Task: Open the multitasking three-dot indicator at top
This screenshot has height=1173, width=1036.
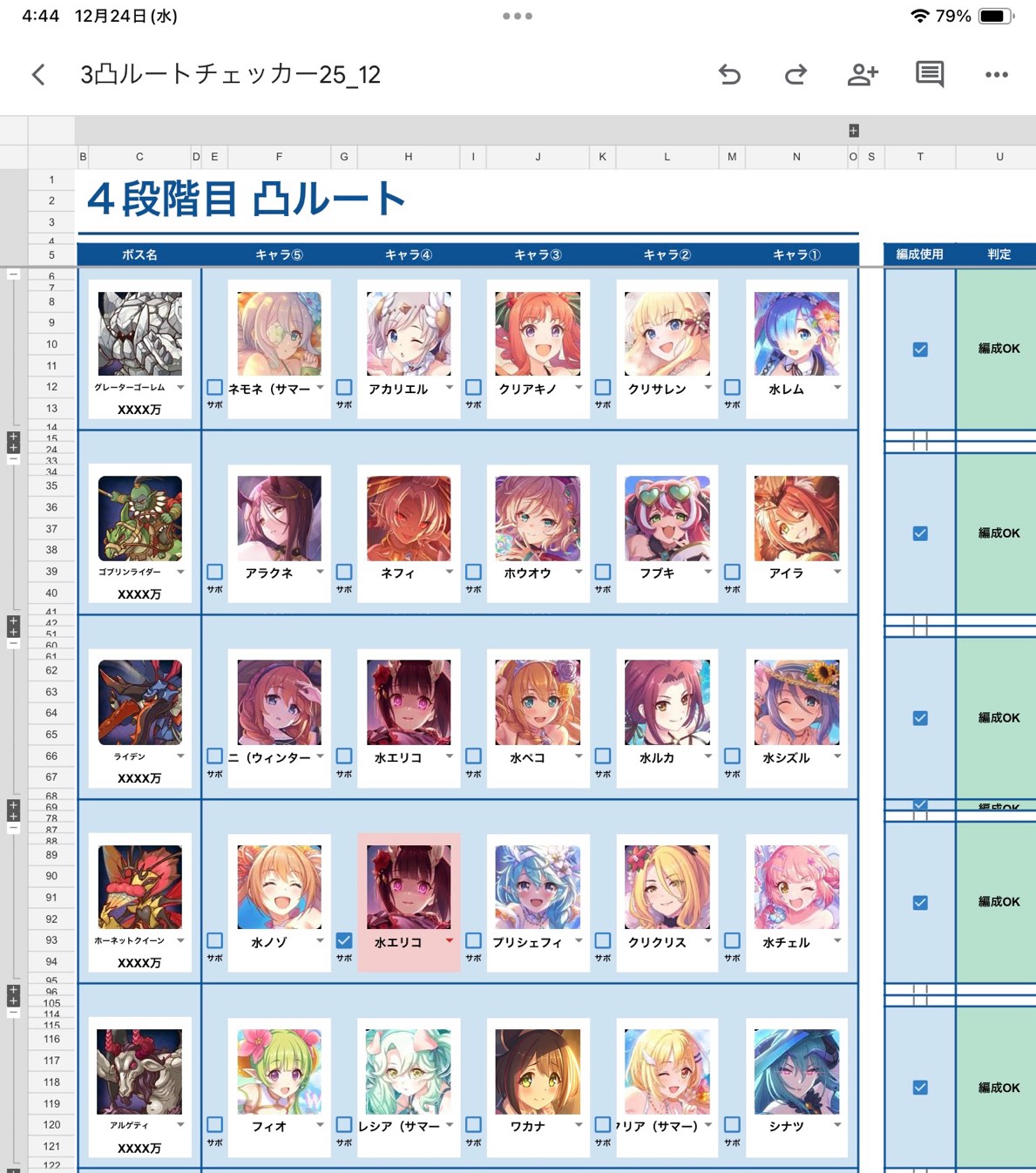Action: 518,16
